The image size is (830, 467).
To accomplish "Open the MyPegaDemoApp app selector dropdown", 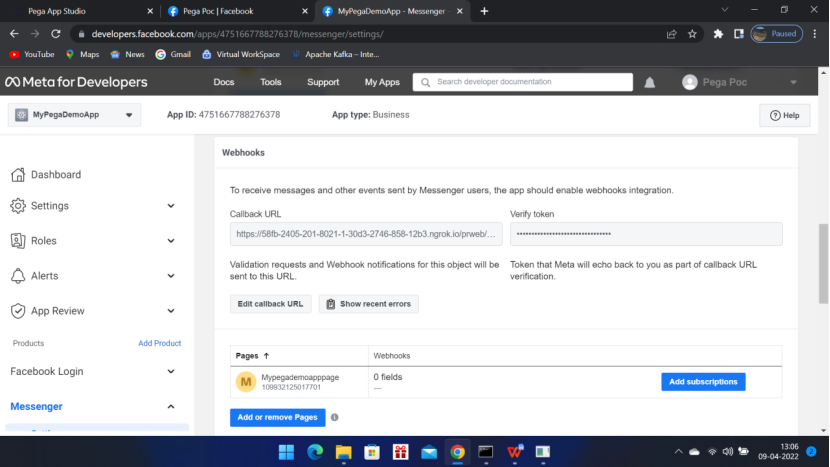I will pos(74,115).
